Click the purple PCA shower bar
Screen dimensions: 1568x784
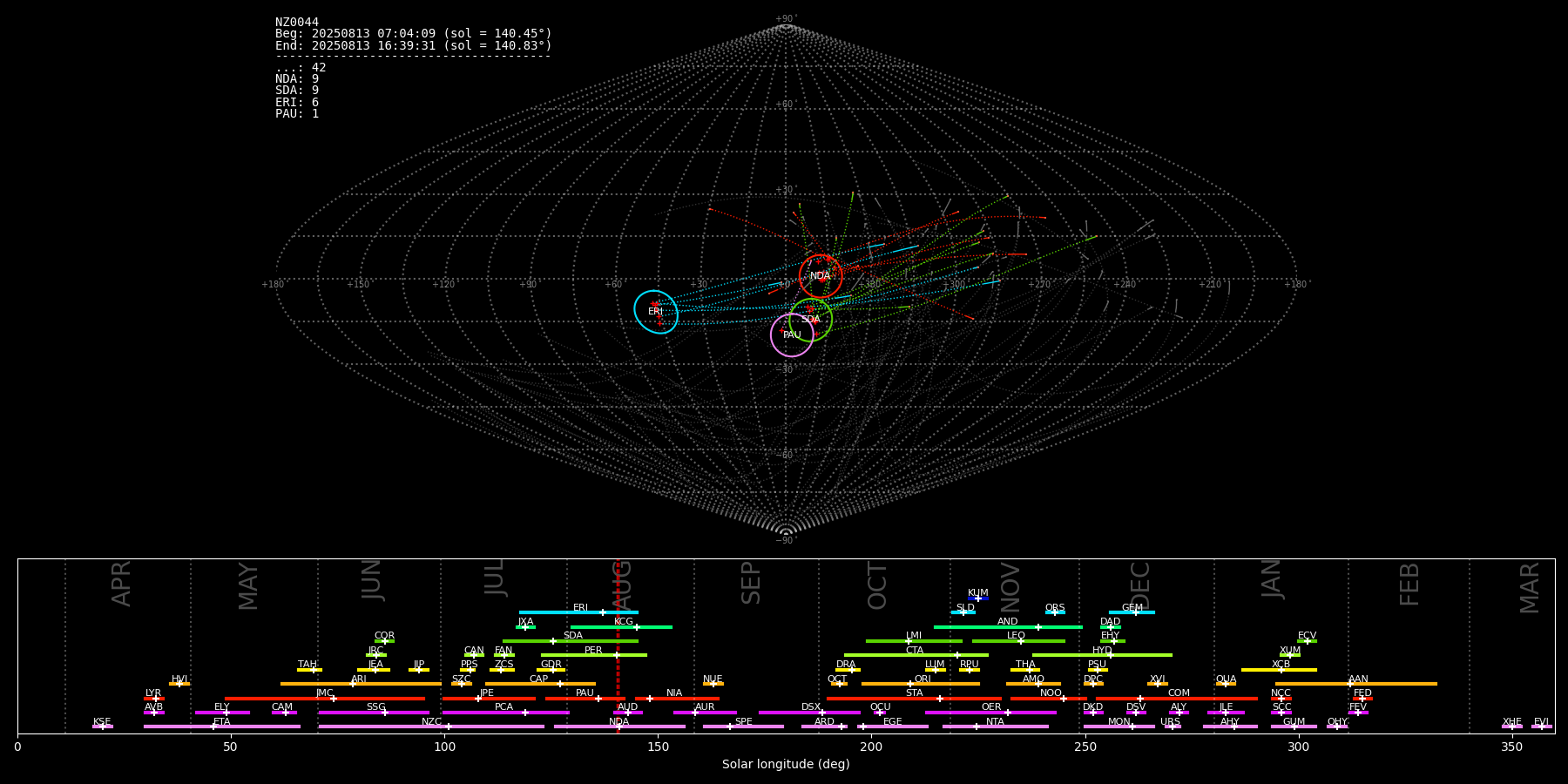(x=505, y=713)
